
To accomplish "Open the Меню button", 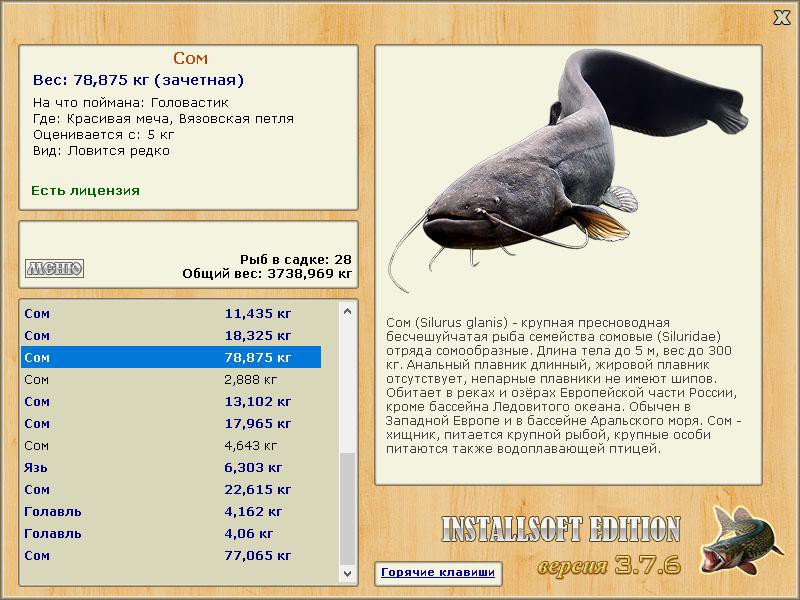I will [55, 268].
